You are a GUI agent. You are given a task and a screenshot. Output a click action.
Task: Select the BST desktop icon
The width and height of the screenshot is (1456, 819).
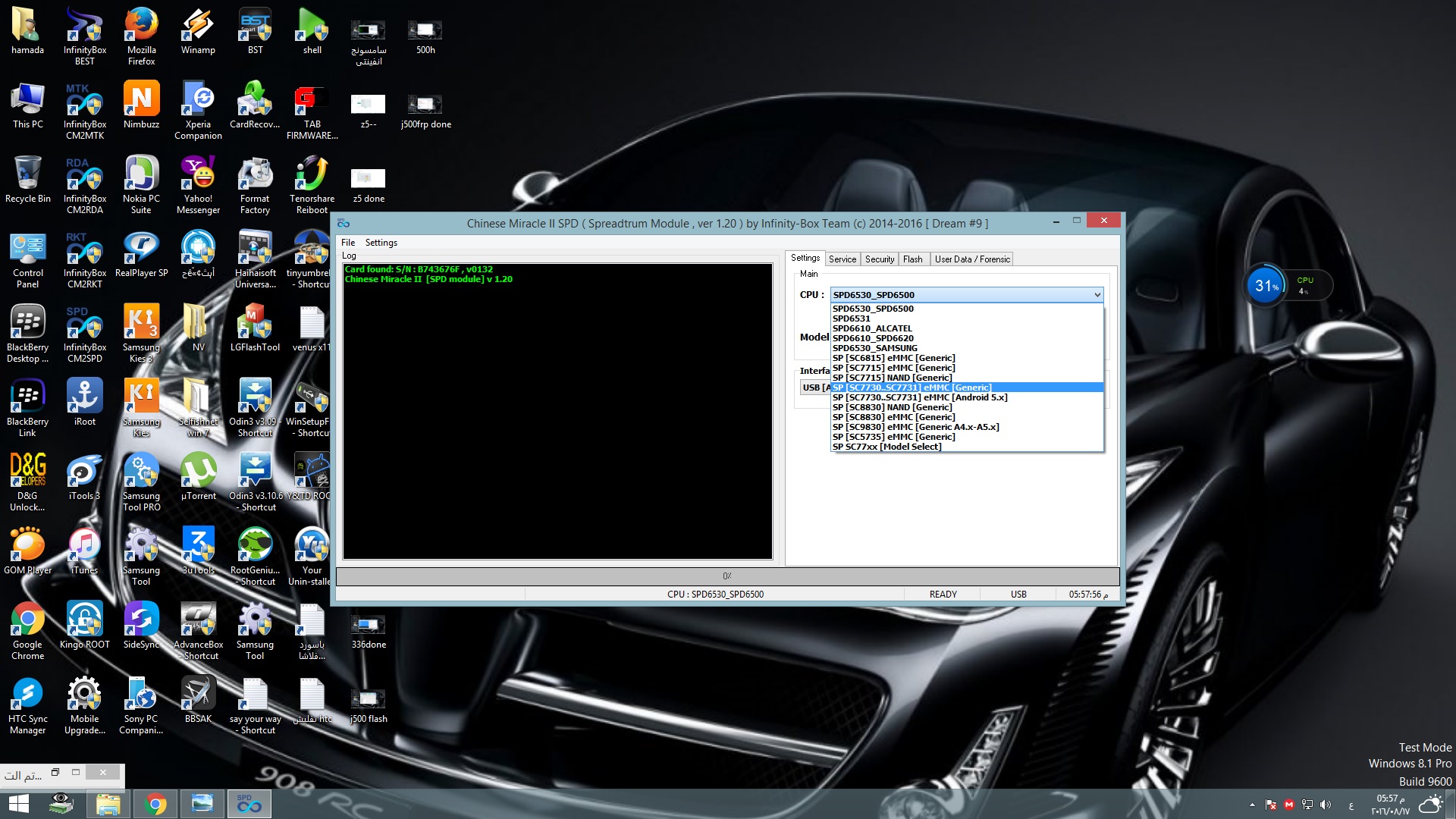click(256, 31)
